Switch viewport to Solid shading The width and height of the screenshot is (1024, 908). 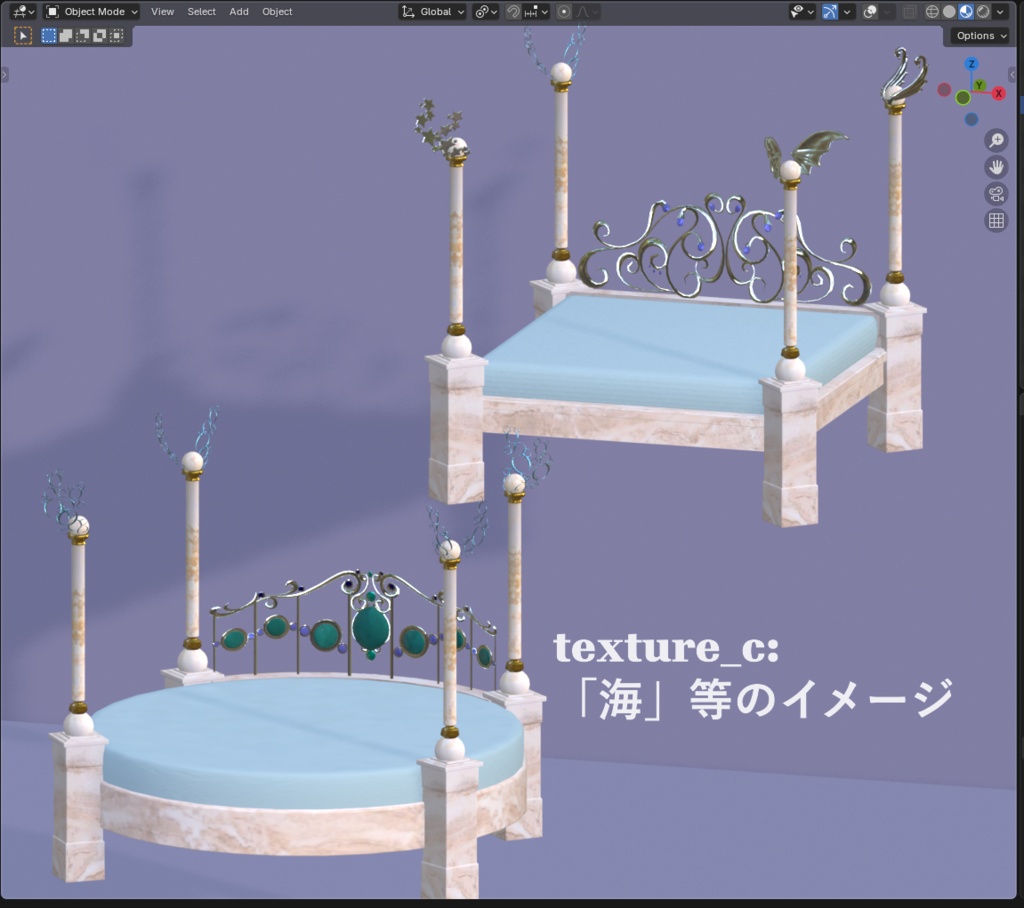pyautogui.click(x=950, y=11)
